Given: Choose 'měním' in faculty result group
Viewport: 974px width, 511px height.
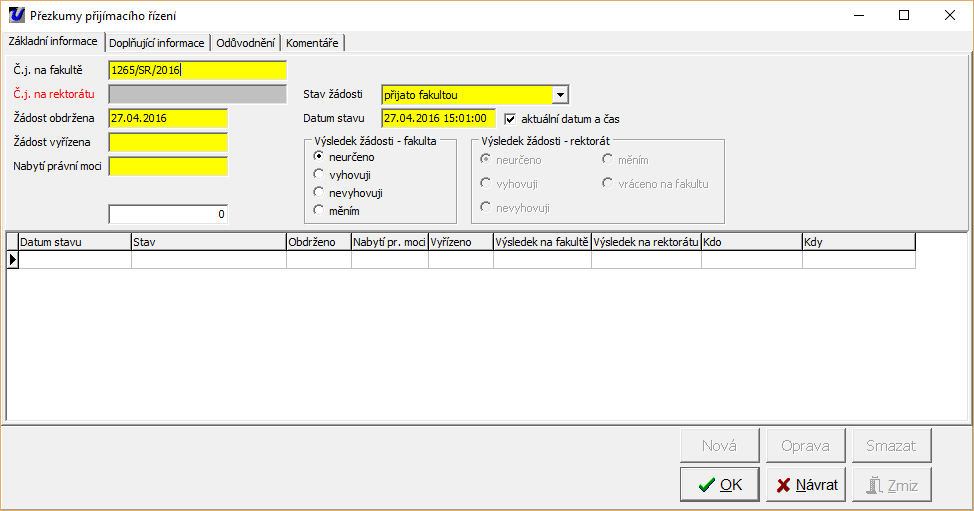Looking at the screenshot, I should 319,211.
